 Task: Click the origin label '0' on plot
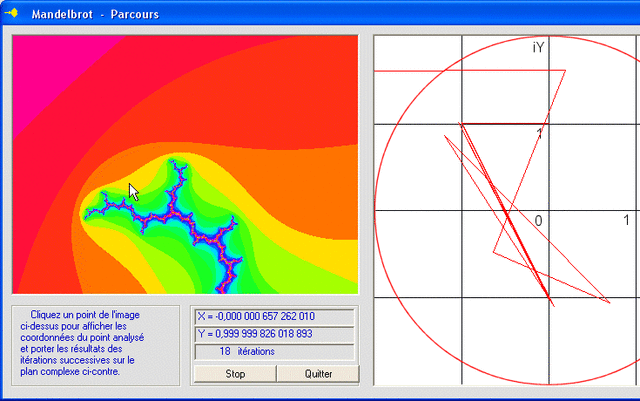pyautogui.click(x=538, y=221)
